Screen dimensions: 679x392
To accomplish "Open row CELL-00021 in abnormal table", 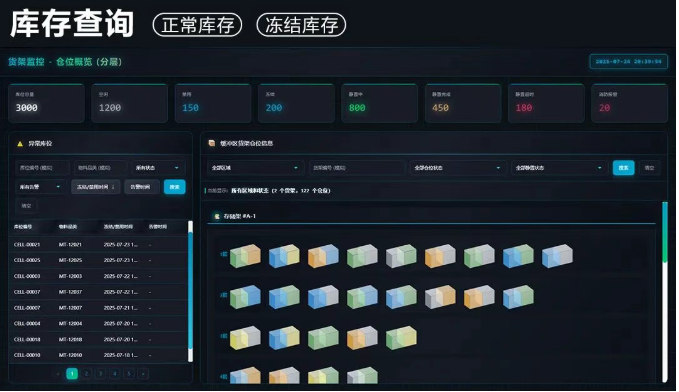I will [x=99, y=245].
